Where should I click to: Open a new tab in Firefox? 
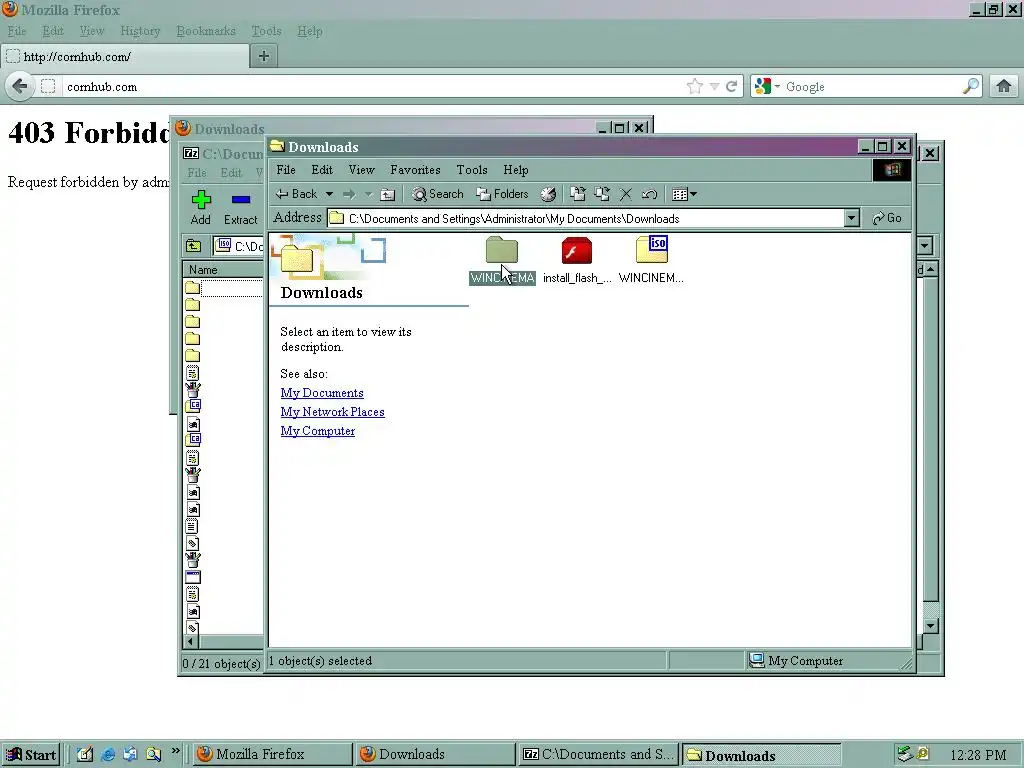tap(264, 56)
